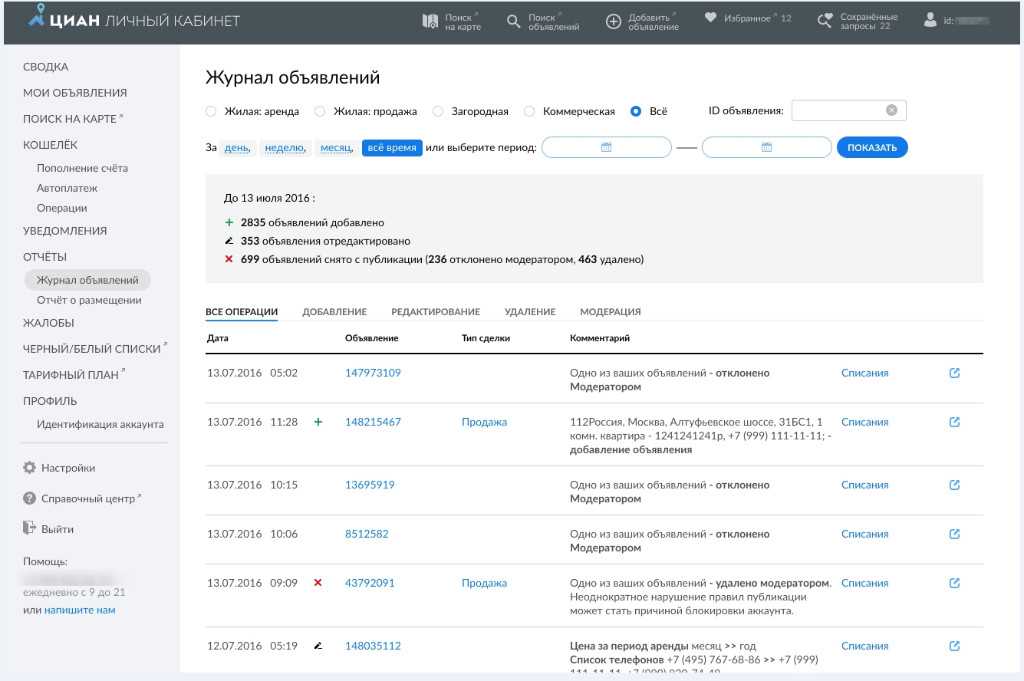Screen dimensions: 1024x681
Task: Open Идентификация аккаунта sidebar item
Action: tap(100, 424)
